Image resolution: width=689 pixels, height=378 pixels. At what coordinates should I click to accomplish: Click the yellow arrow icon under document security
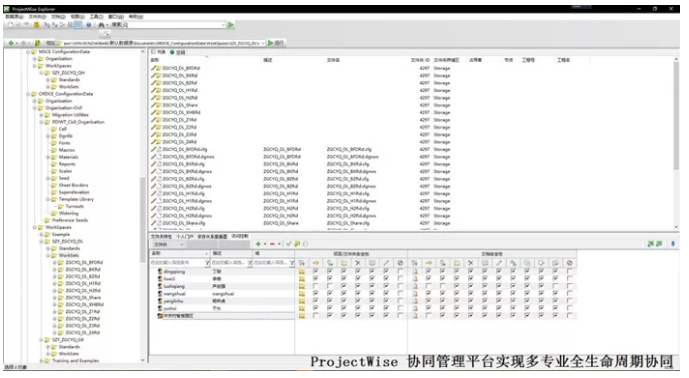pos(428,263)
